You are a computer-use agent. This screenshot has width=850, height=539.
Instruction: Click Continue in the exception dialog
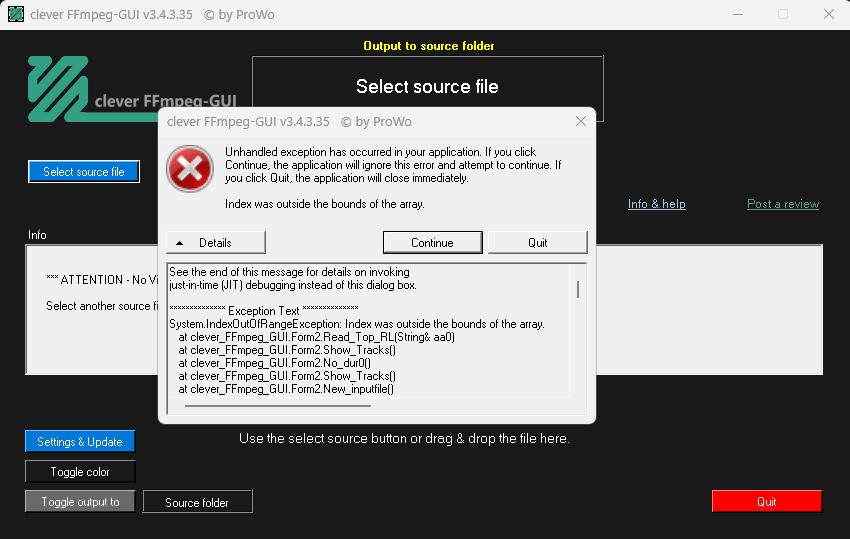[x=432, y=242]
